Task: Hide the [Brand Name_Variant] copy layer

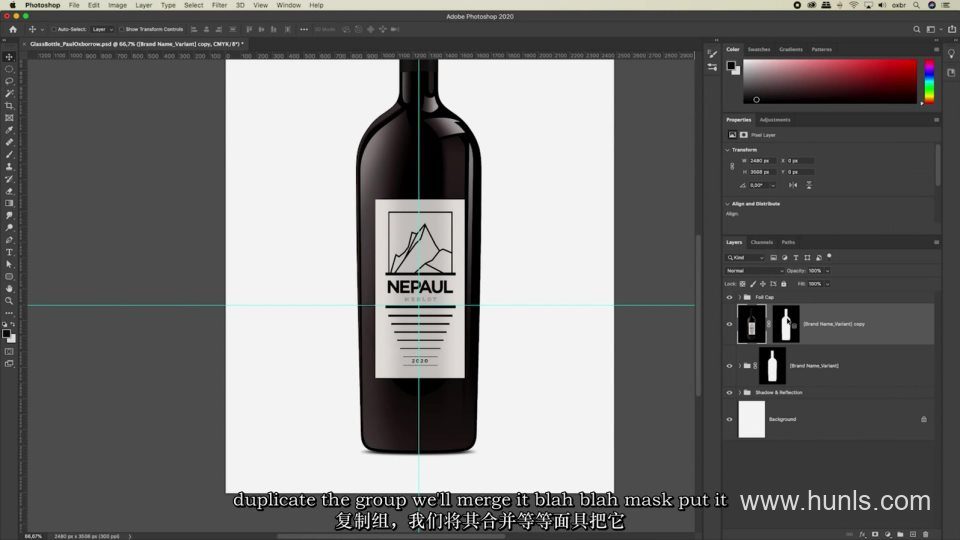Action: click(x=729, y=324)
